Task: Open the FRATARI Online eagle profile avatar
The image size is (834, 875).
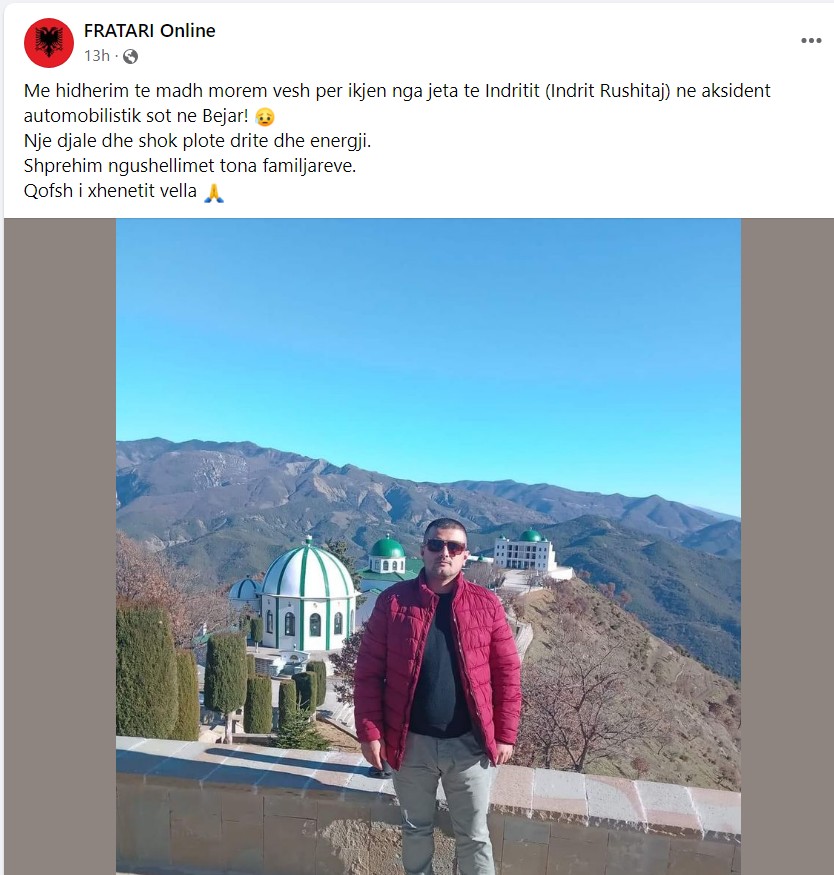Action: click(49, 42)
